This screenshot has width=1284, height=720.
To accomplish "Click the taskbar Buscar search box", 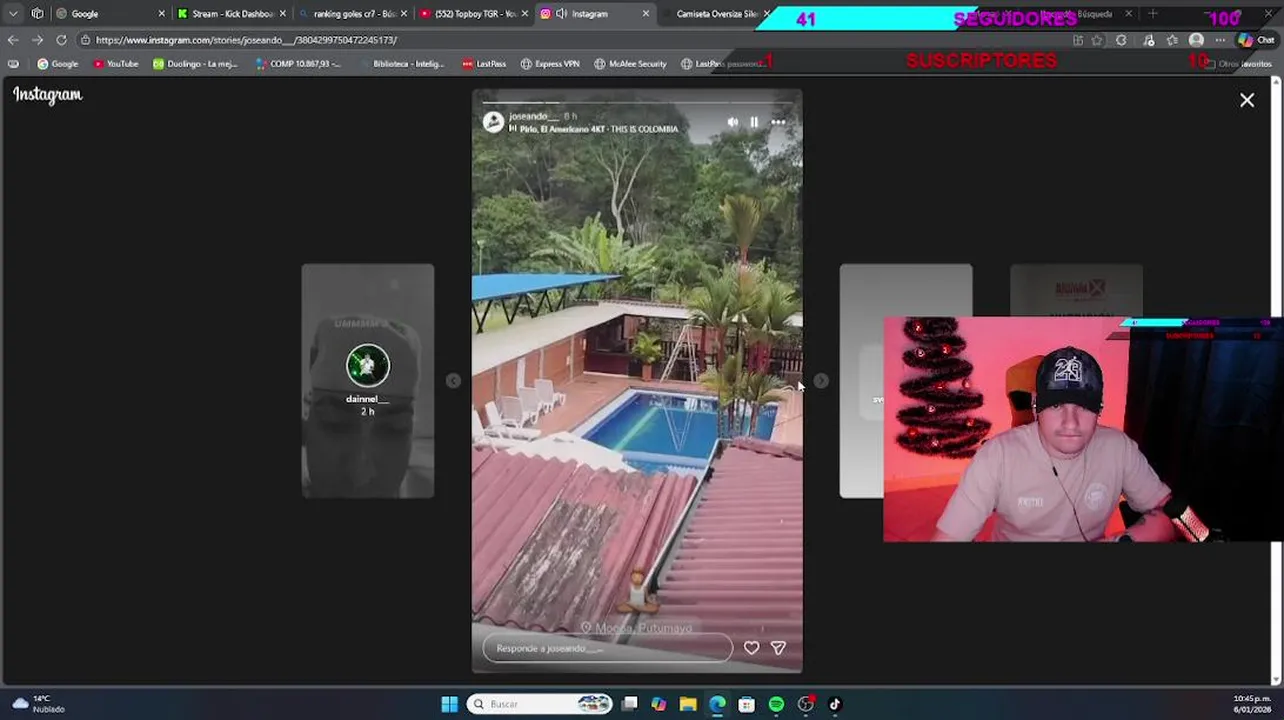I will click(540, 704).
